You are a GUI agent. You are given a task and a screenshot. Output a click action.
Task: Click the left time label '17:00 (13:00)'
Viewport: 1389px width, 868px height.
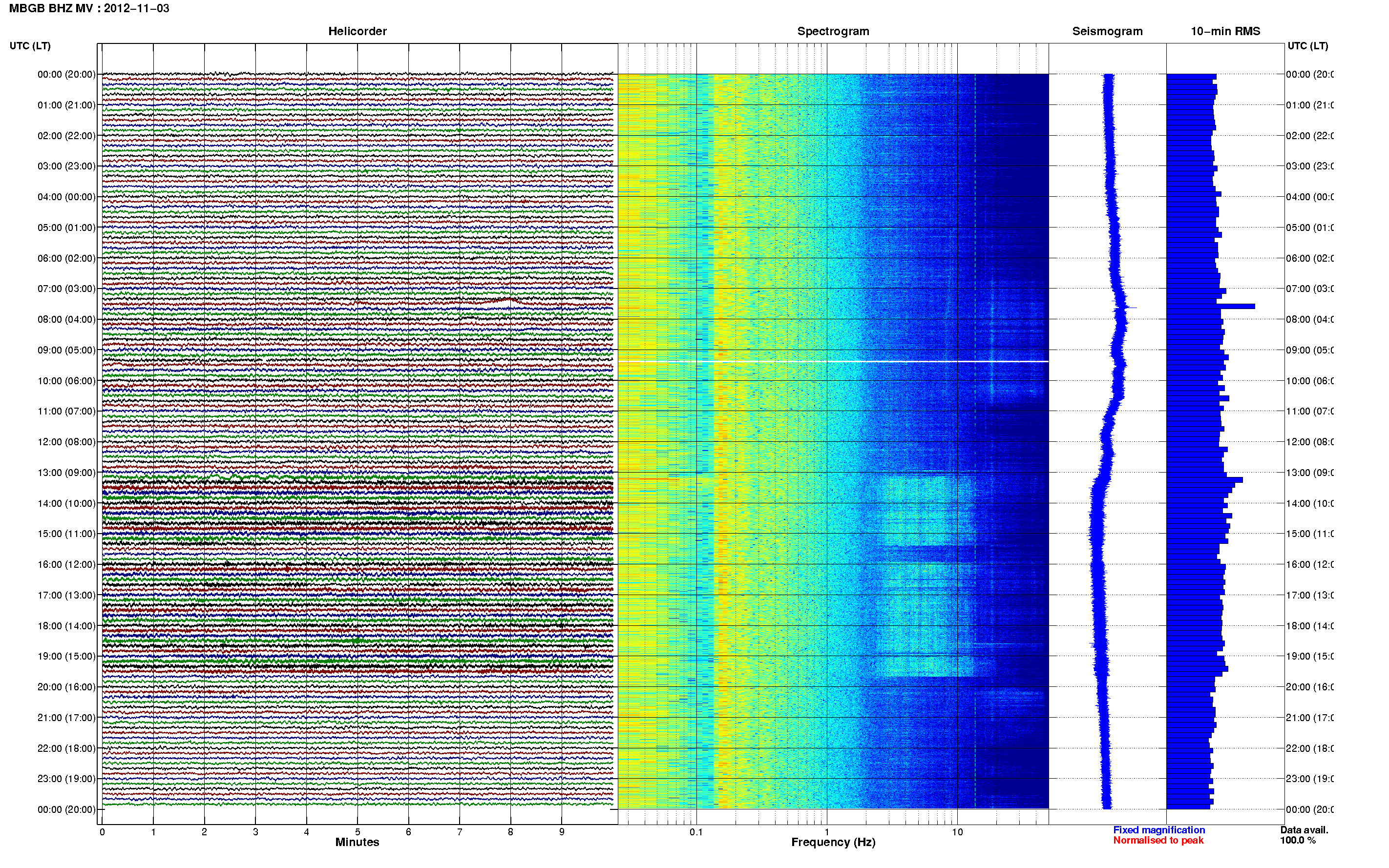point(66,595)
